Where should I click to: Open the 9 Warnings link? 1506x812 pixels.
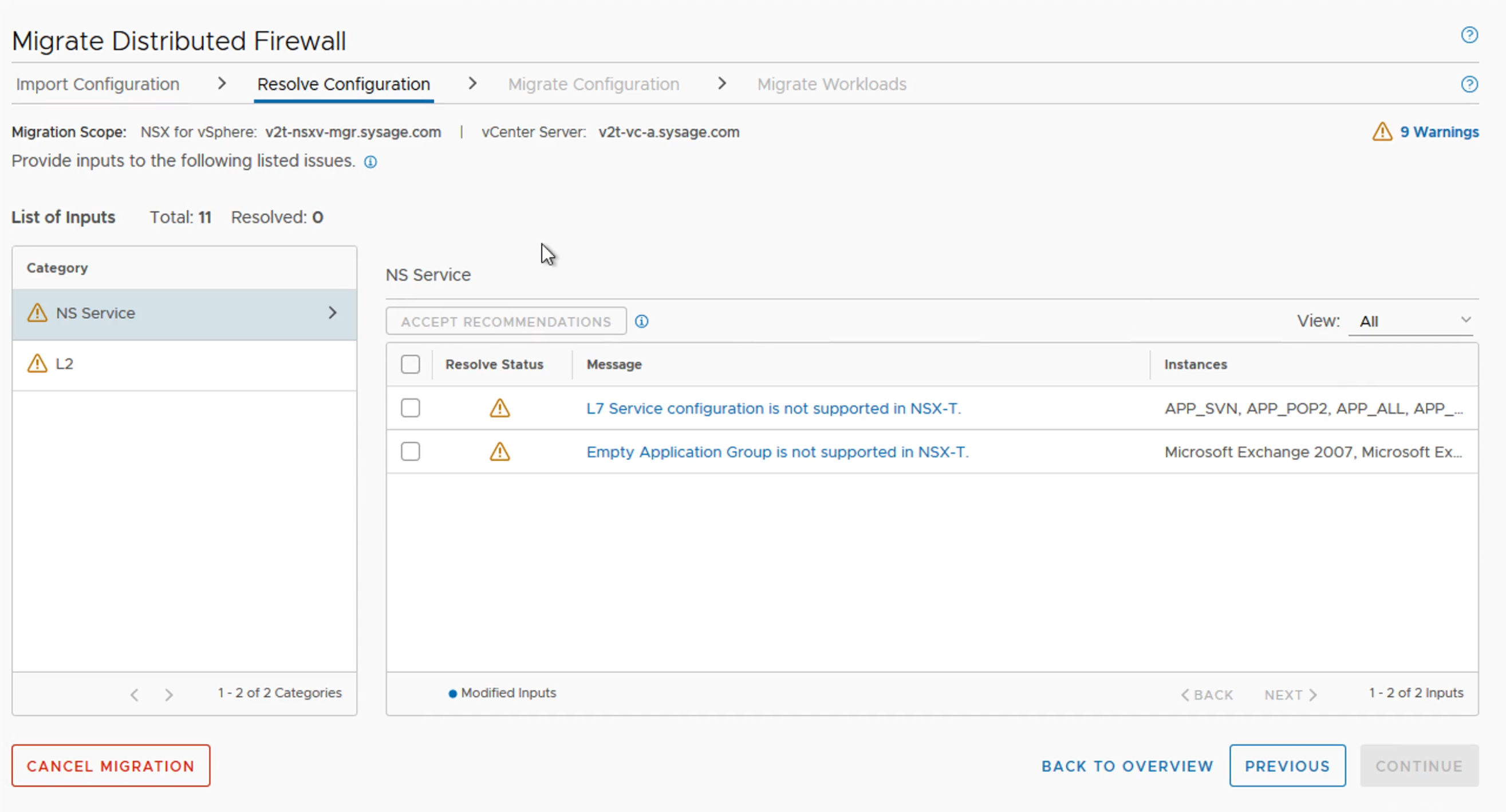pyautogui.click(x=1439, y=132)
